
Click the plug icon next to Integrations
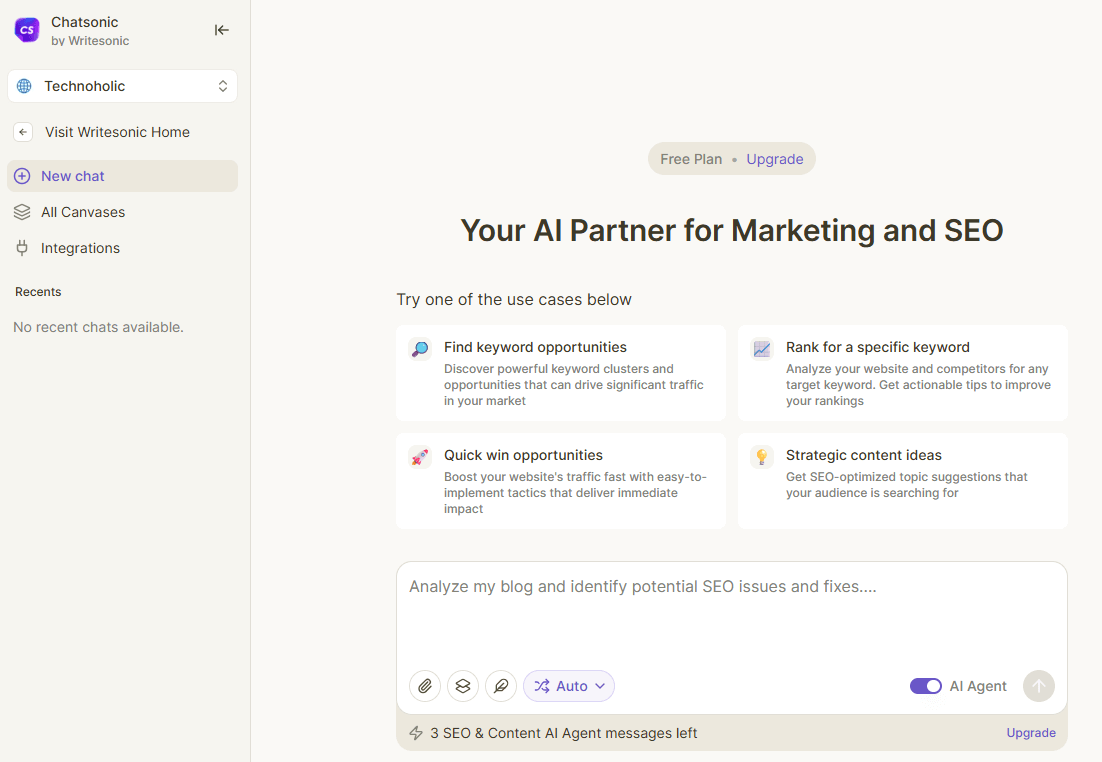tap(22, 248)
